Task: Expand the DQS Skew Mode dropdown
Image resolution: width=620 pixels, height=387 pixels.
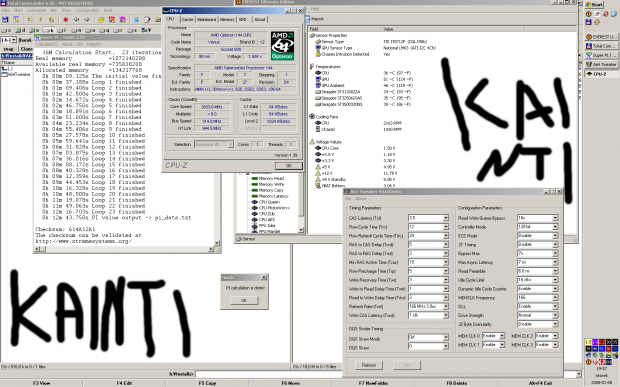Action: pos(446,337)
